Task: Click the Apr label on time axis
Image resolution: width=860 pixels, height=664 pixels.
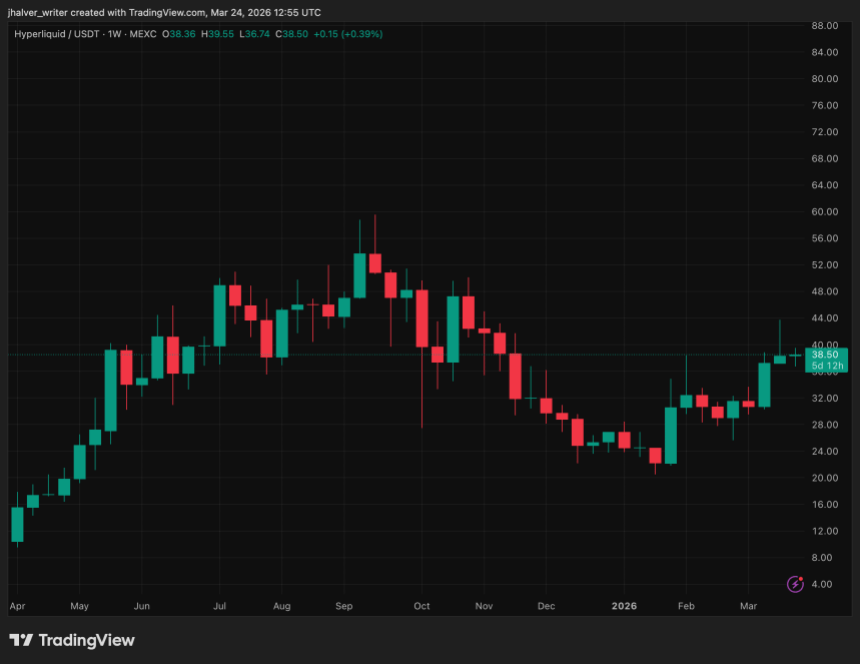Action: point(17,606)
